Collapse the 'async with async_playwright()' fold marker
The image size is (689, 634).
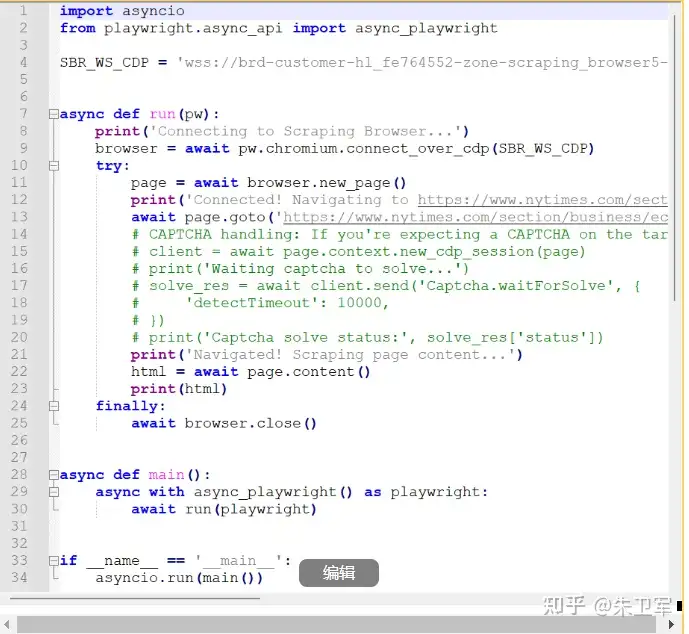[x=54, y=492]
